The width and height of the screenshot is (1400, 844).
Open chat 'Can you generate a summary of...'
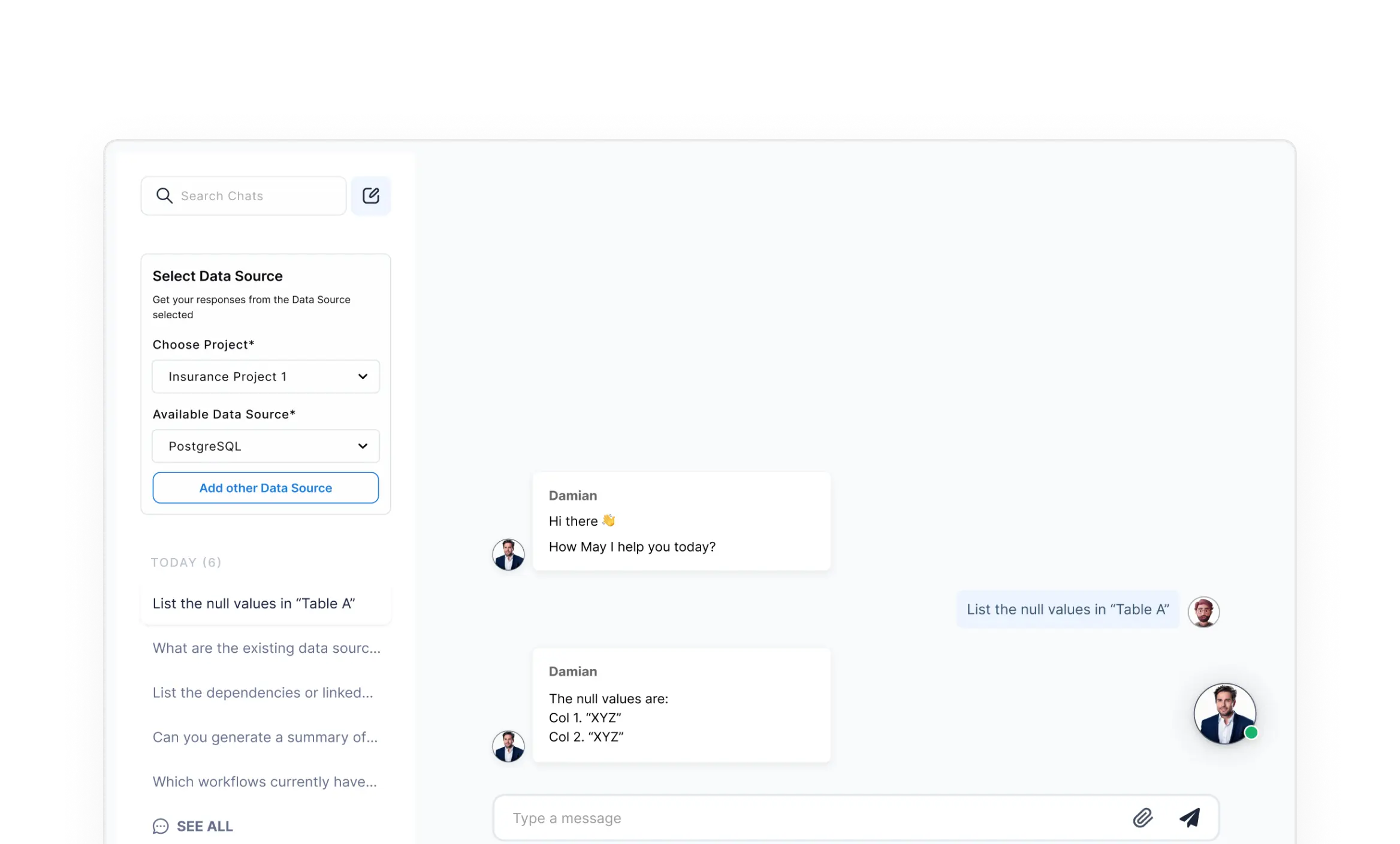[265, 737]
